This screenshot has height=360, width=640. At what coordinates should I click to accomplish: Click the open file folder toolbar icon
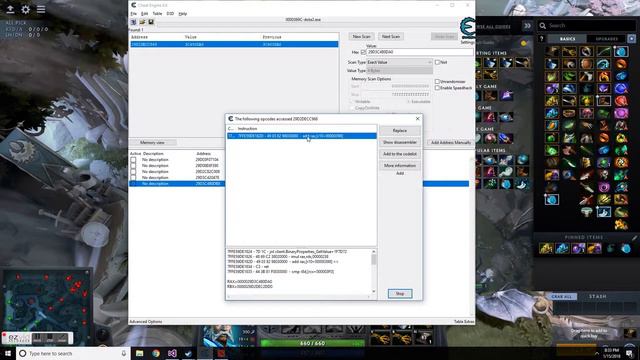pos(142,22)
